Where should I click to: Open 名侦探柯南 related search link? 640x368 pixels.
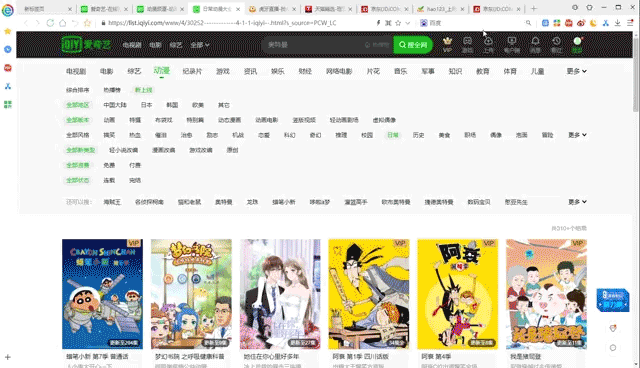(149, 202)
